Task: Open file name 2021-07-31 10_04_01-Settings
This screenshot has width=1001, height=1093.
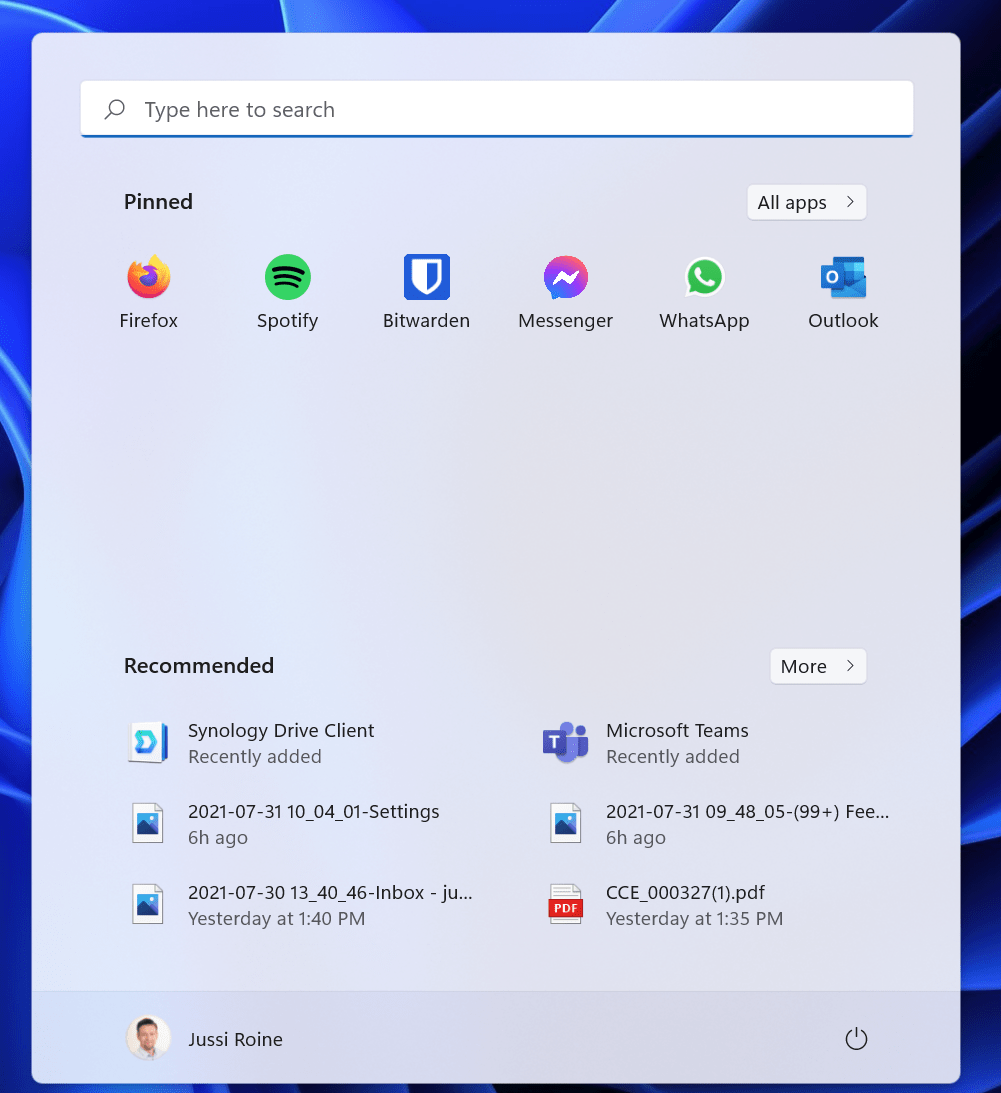Action: click(314, 811)
